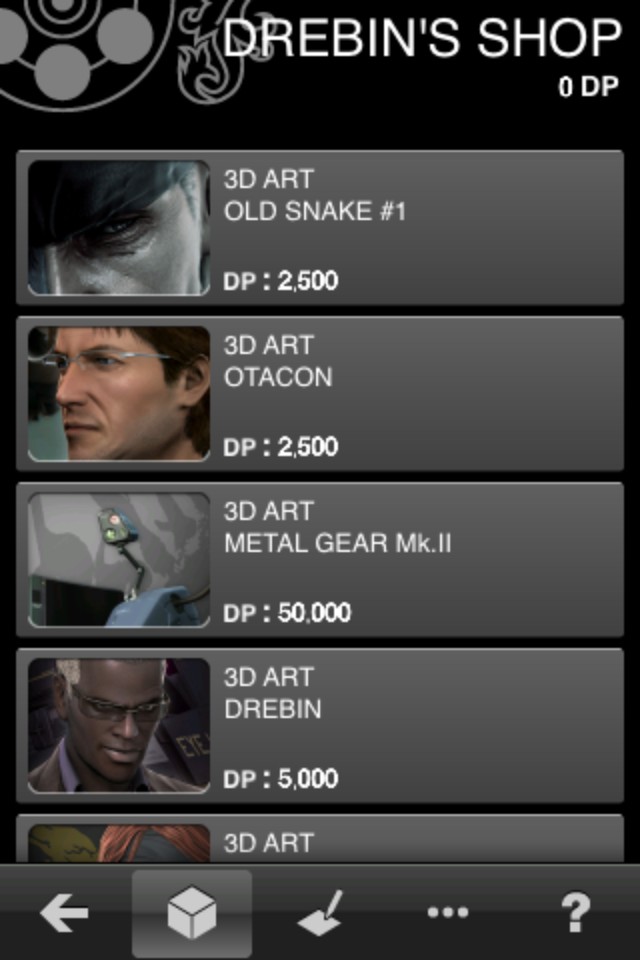Select the paintbrush tab icon
The width and height of the screenshot is (640, 960).
coord(320,912)
